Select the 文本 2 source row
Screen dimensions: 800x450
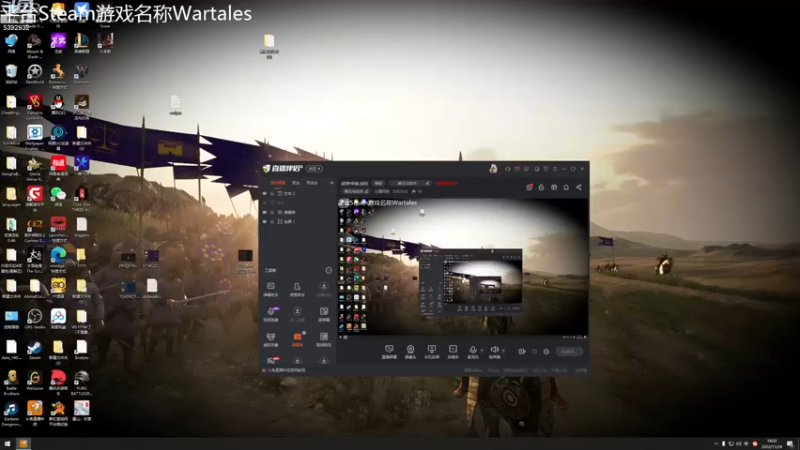coord(298,193)
